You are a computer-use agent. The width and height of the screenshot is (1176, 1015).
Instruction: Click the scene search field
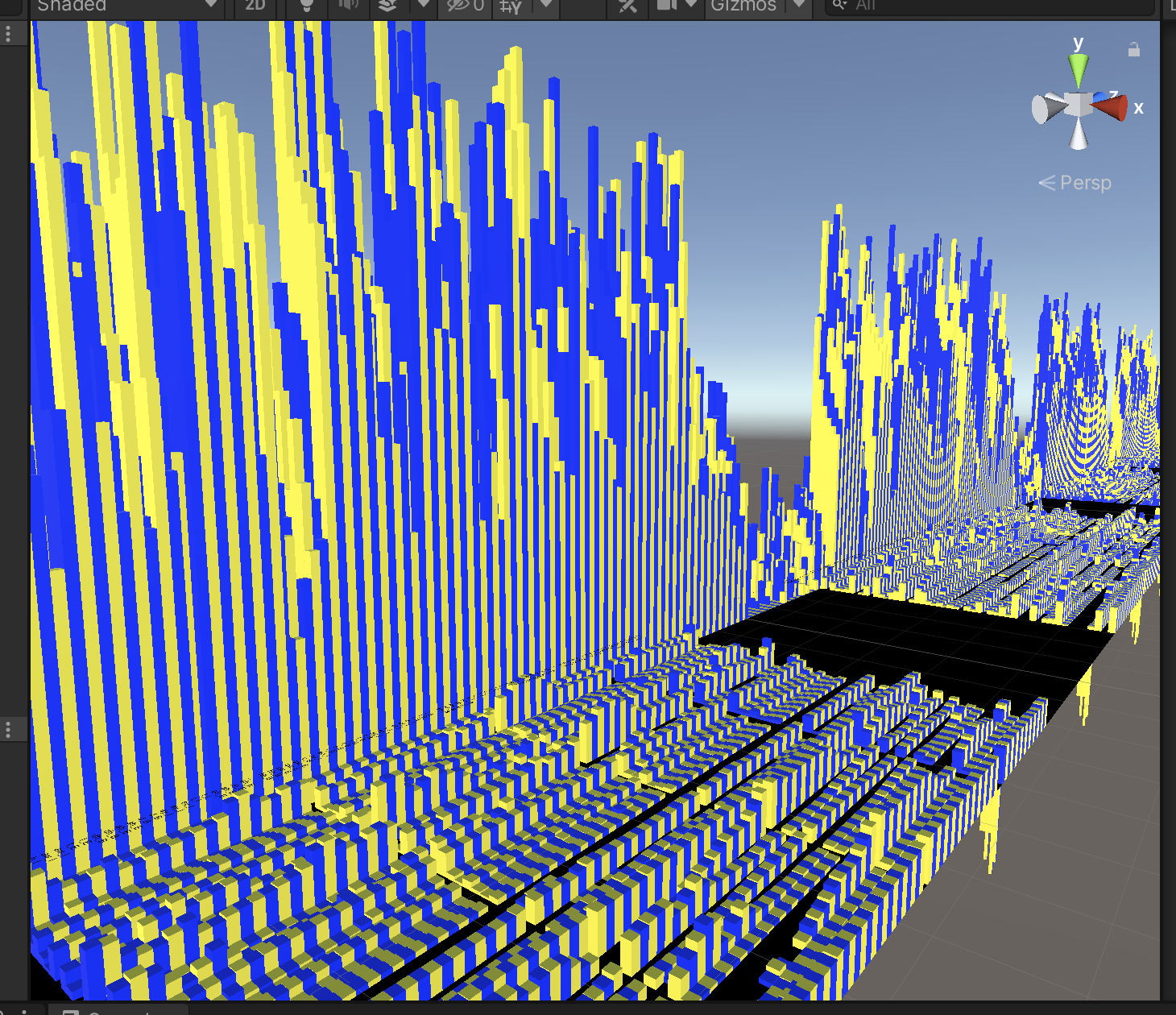991,6
